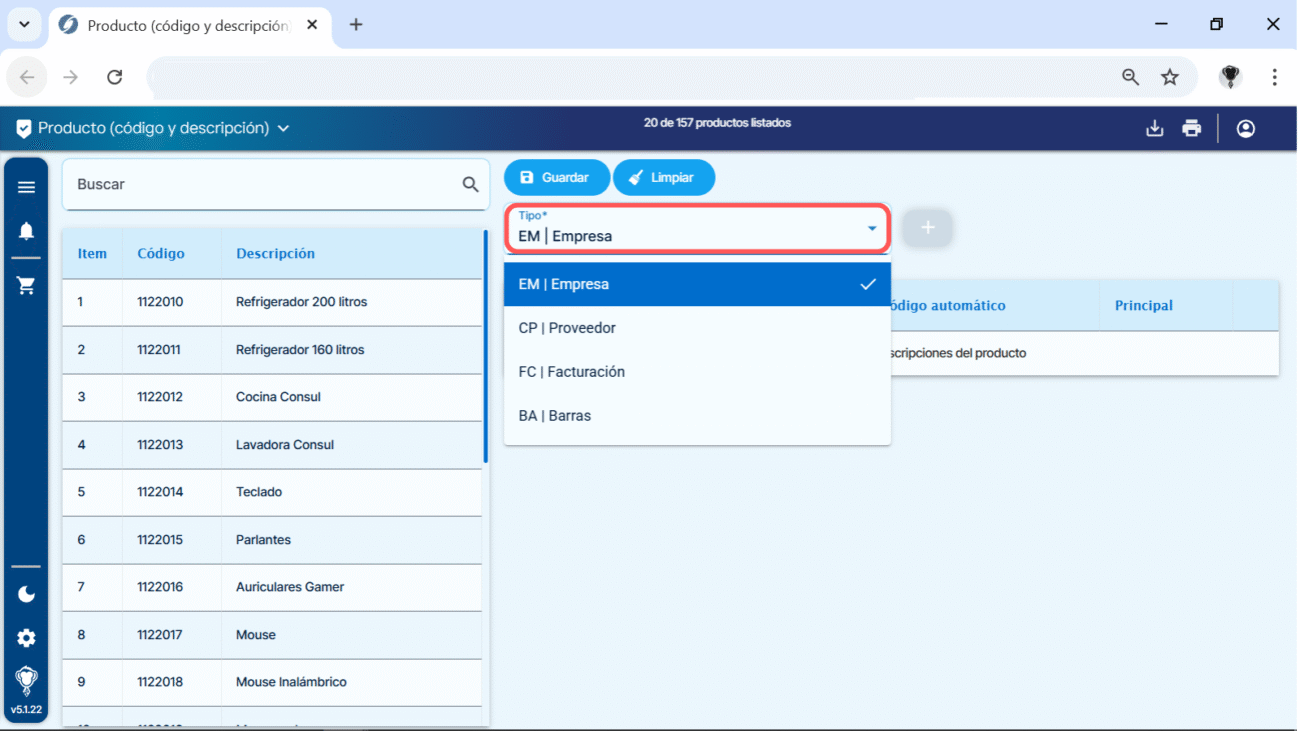Open the shopping cart in sidebar

pos(26,286)
